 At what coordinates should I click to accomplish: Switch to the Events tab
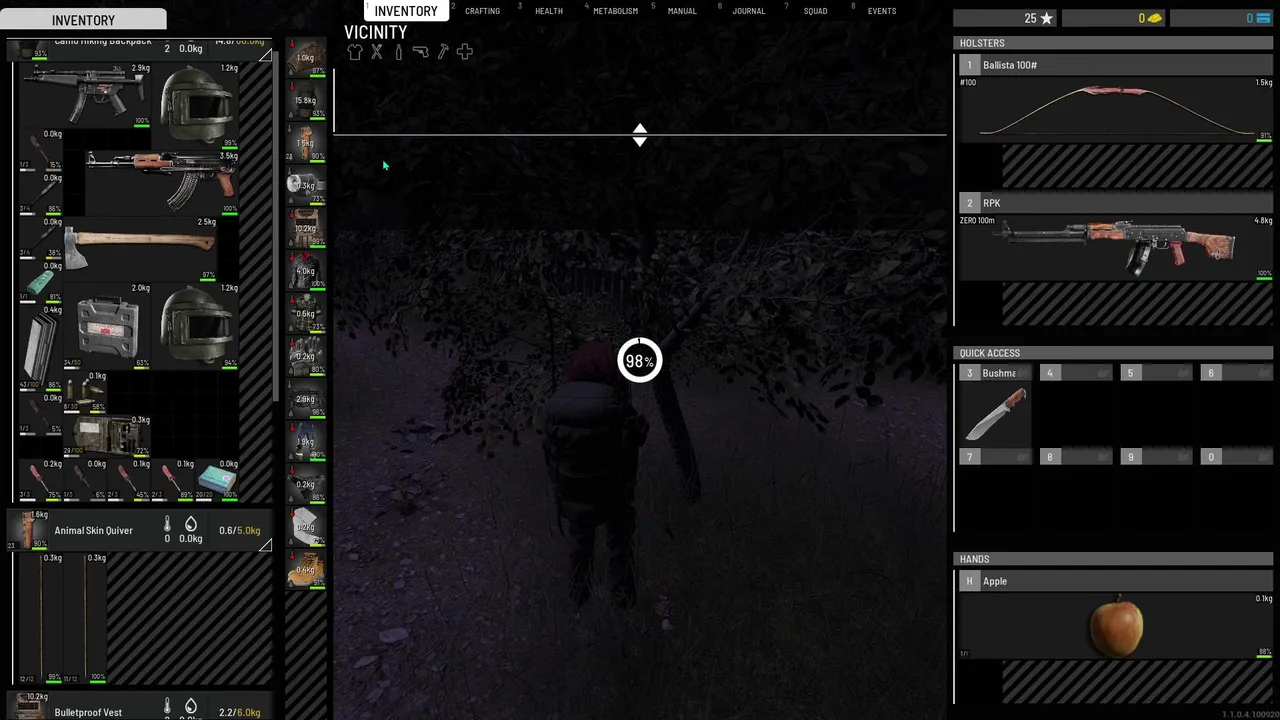tap(882, 11)
